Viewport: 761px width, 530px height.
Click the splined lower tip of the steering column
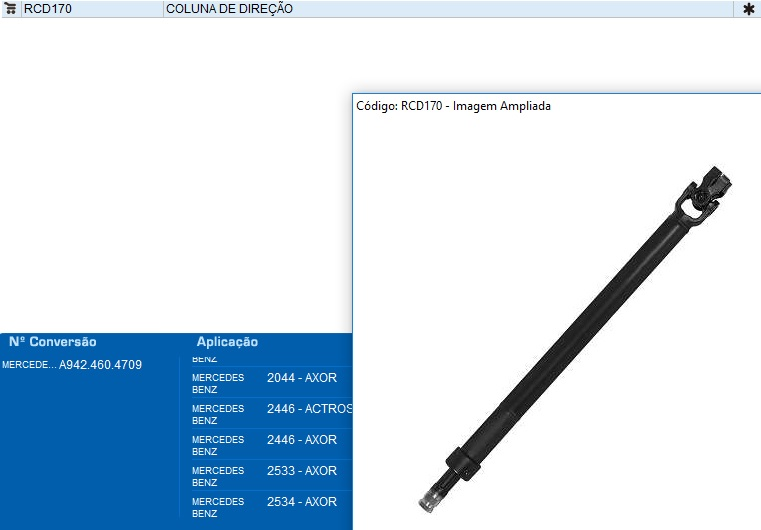[x=427, y=497]
